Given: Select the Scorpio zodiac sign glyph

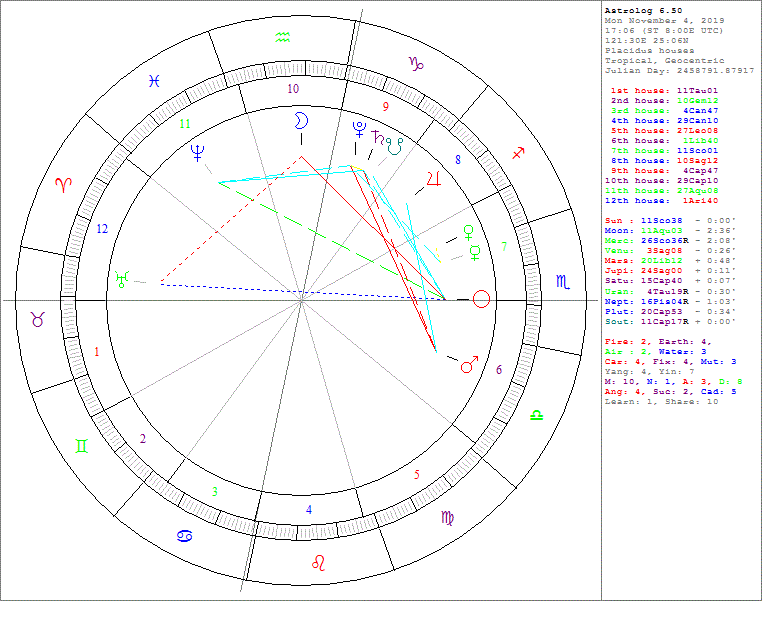Looking at the screenshot, I should 563,283.
